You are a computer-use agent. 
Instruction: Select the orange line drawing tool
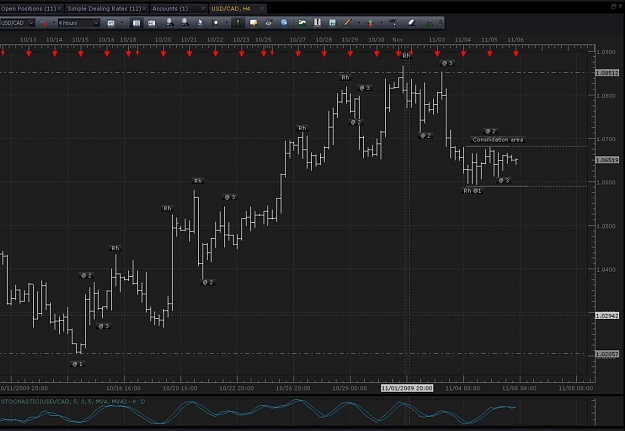(348, 23)
